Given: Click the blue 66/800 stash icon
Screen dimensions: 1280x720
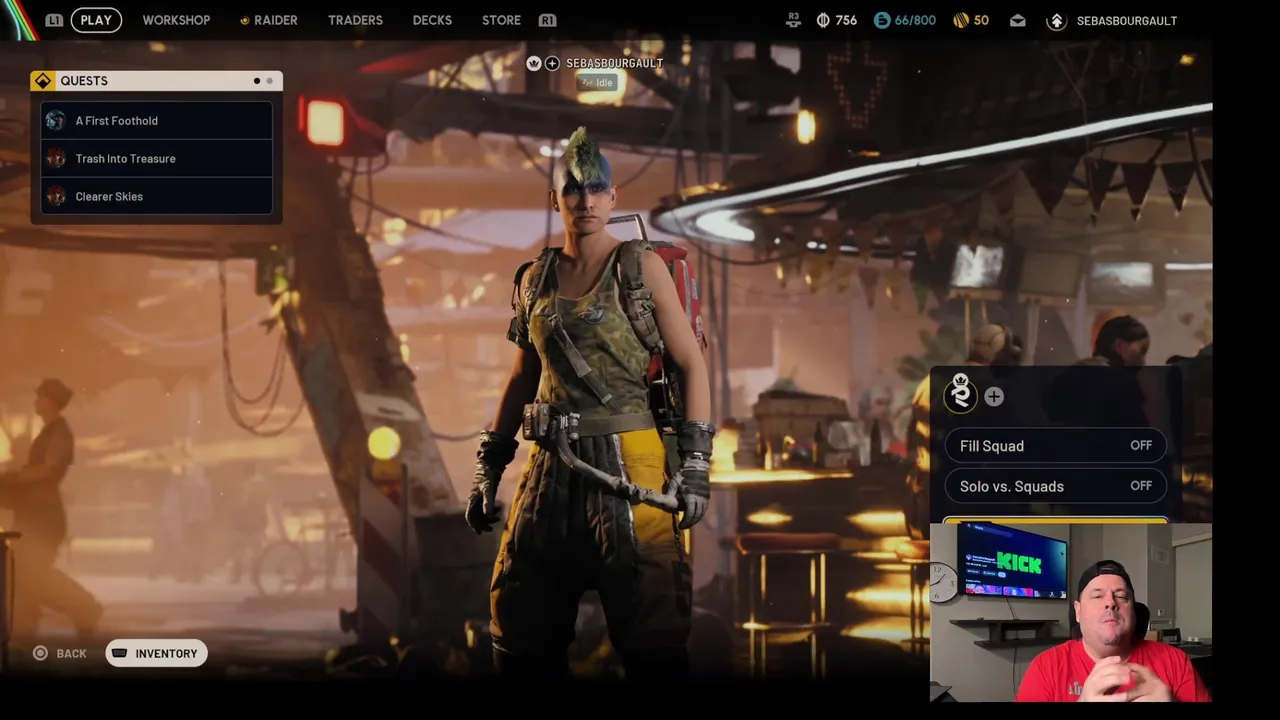Looking at the screenshot, I should [x=882, y=20].
